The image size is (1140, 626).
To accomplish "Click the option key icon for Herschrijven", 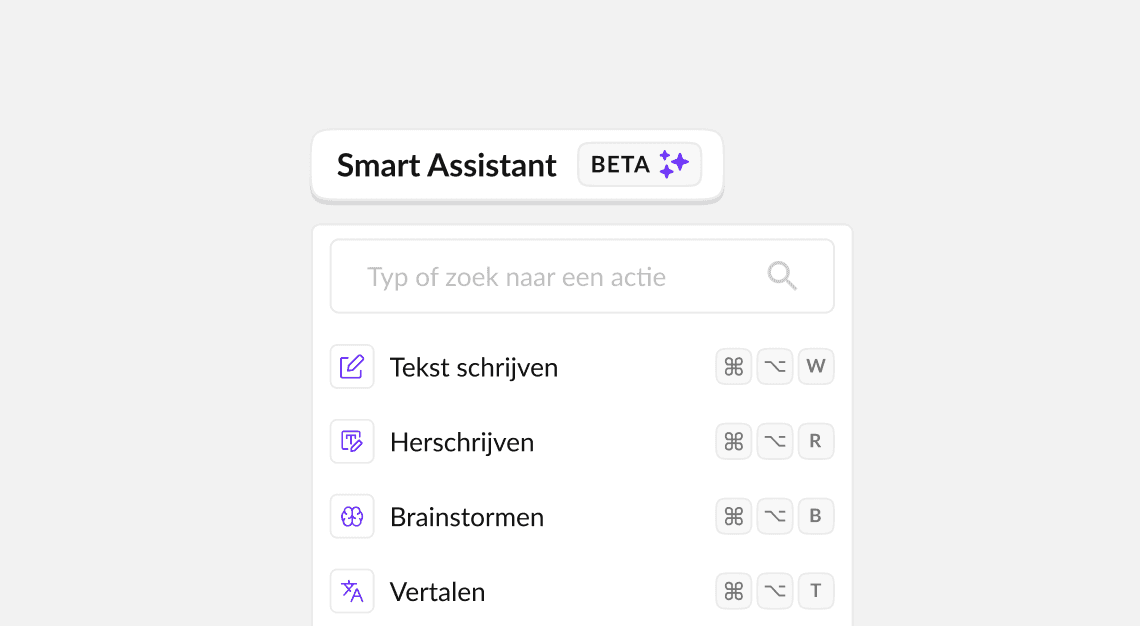I will point(775,441).
